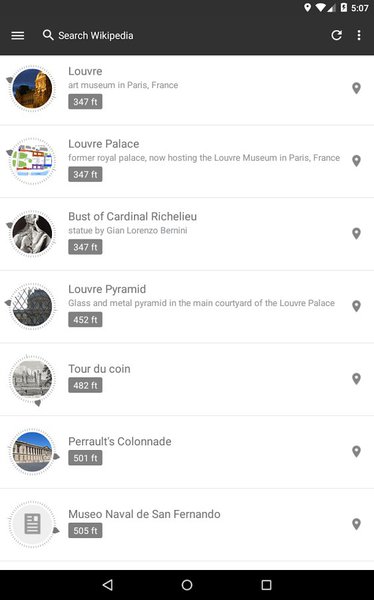Tap the Search Wikipedia field
This screenshot has height=600, width=374.
click(88, 36)
